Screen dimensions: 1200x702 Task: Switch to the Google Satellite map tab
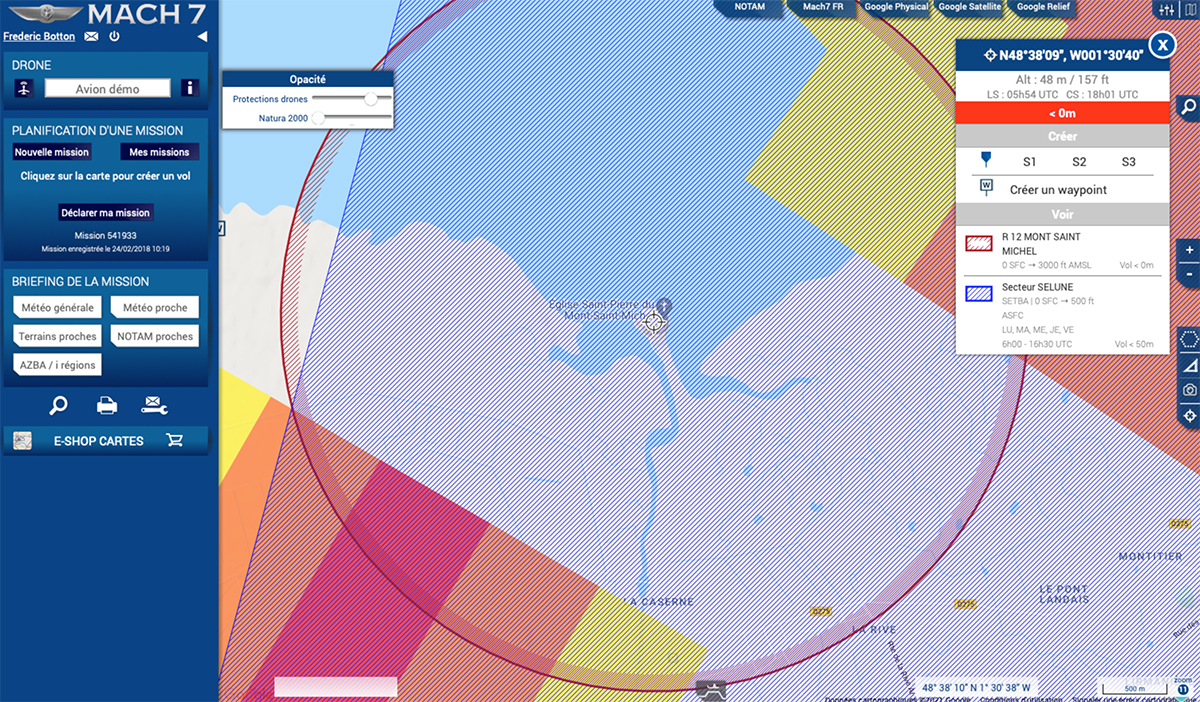pos(969,7)
